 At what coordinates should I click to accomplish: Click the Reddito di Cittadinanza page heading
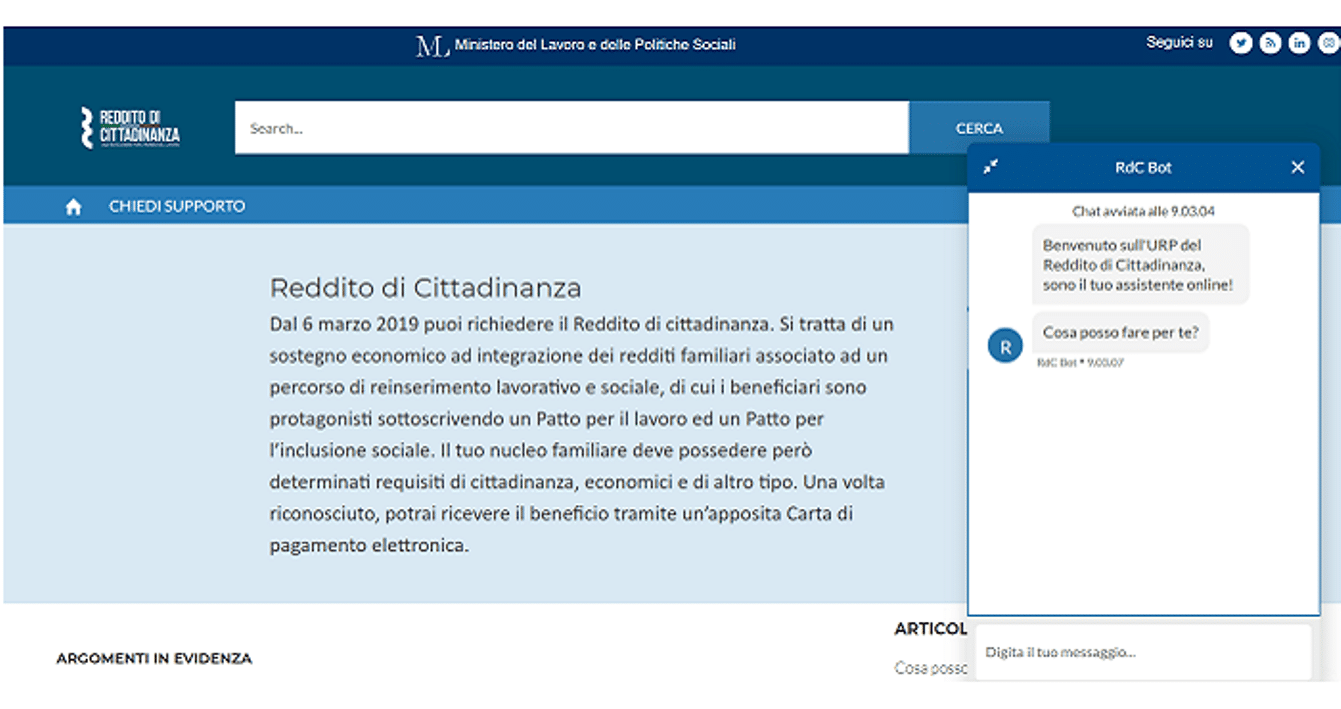pyautogui.click(x=425, y=288)
